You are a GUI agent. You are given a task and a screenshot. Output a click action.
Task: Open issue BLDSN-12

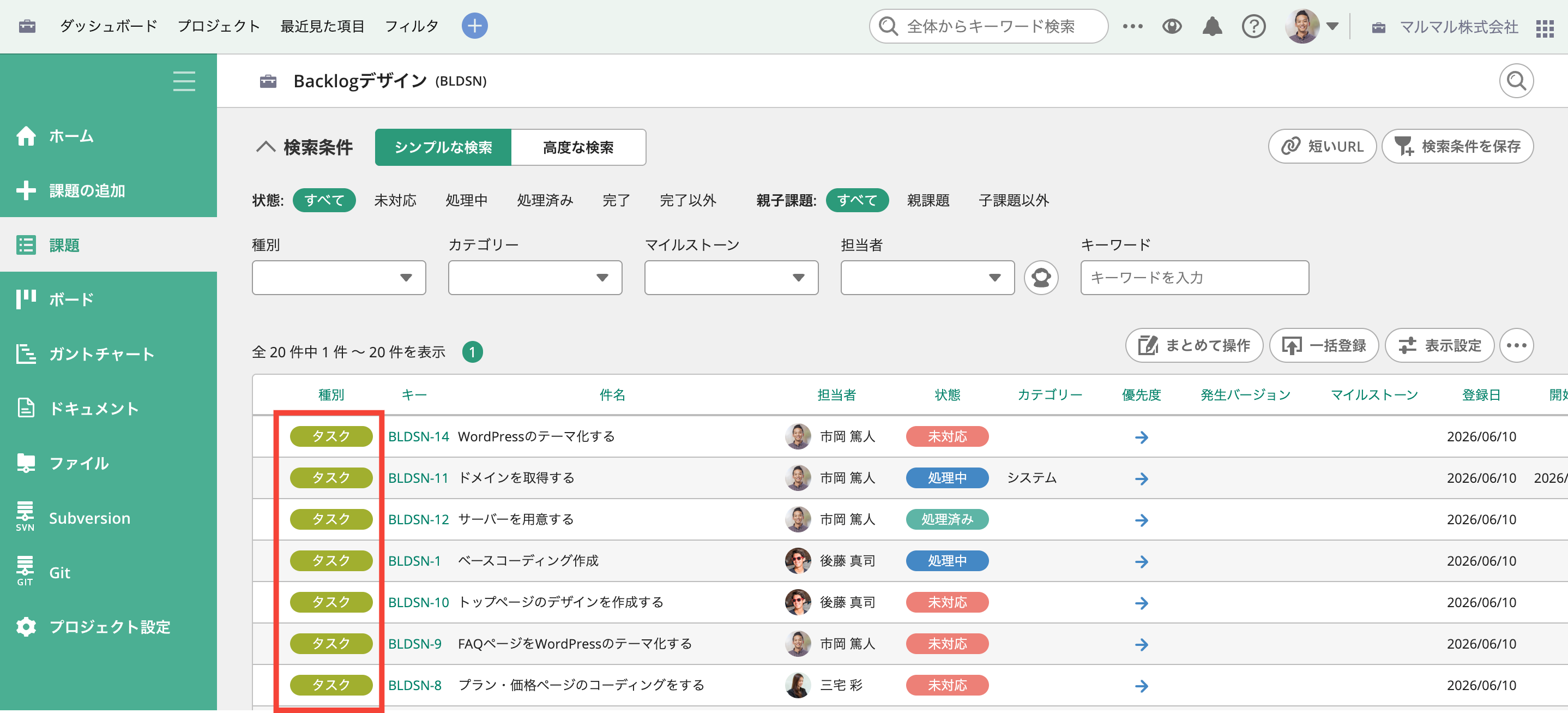tap(419, 519)
